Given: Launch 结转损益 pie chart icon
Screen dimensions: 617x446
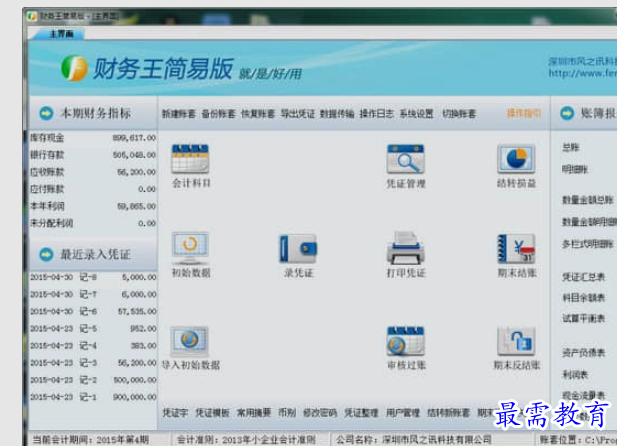Looking at the screenshot, I should tap(516, 159).
